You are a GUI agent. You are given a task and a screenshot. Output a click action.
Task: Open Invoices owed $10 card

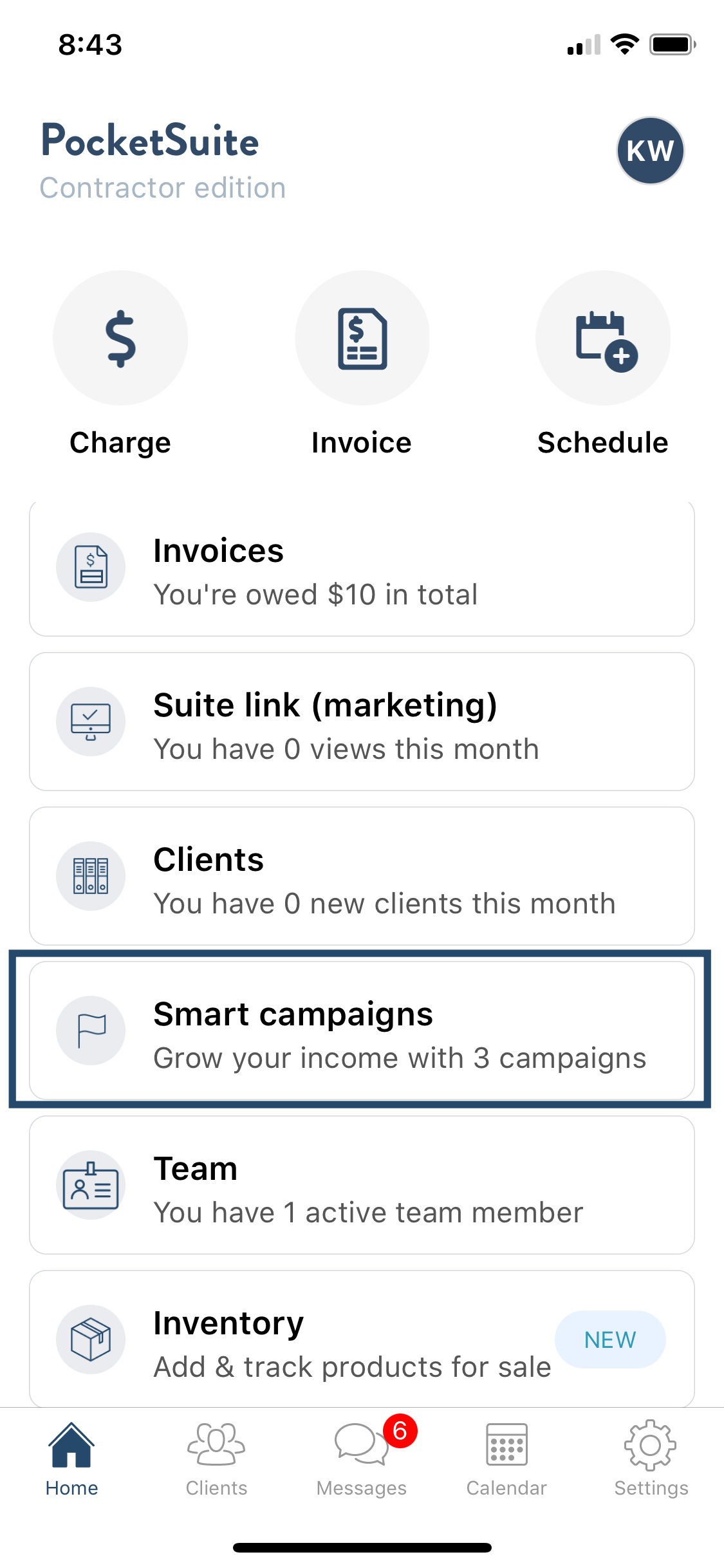point(362,569)
